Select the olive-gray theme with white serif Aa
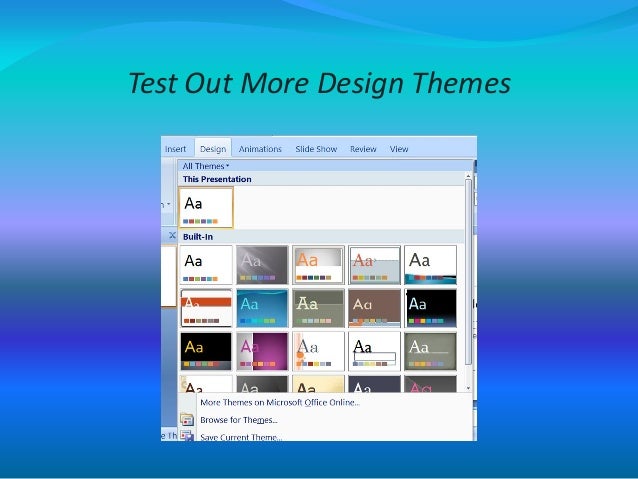 coord(430,351)
